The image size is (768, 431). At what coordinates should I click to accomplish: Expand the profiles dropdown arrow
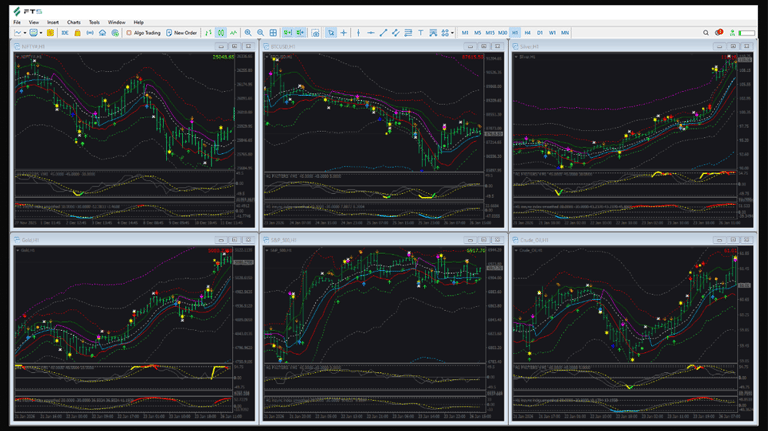point(41,33)
